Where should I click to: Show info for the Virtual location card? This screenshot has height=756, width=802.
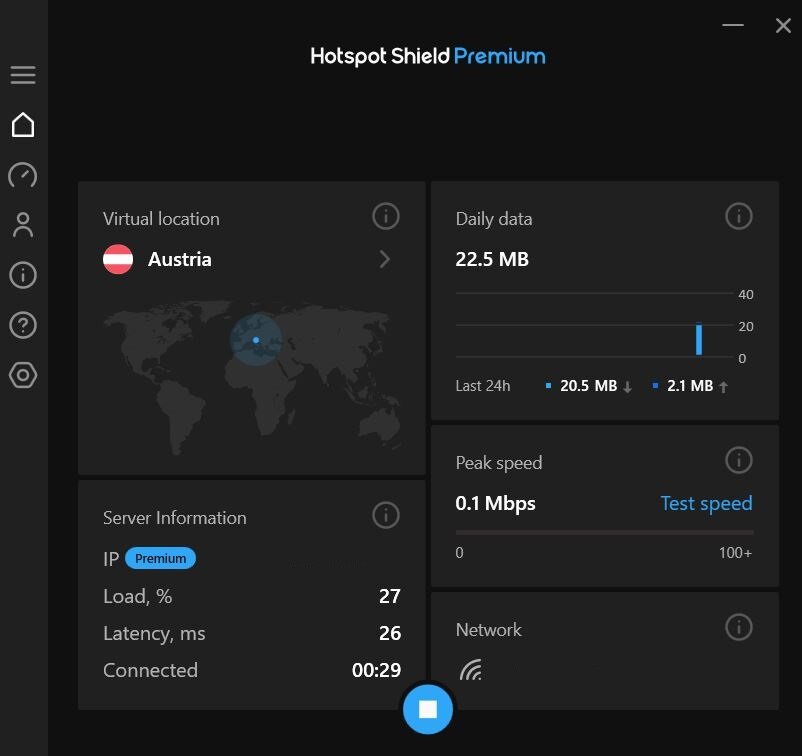coord(386,216)
